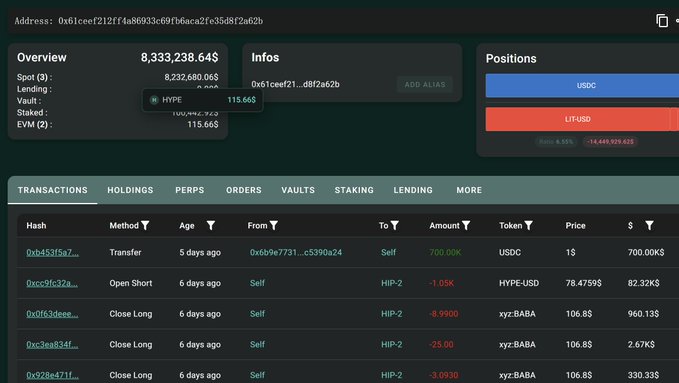Select the LIT-USD position bar
This screenshot has height=383, width=679.
point(577,119)
